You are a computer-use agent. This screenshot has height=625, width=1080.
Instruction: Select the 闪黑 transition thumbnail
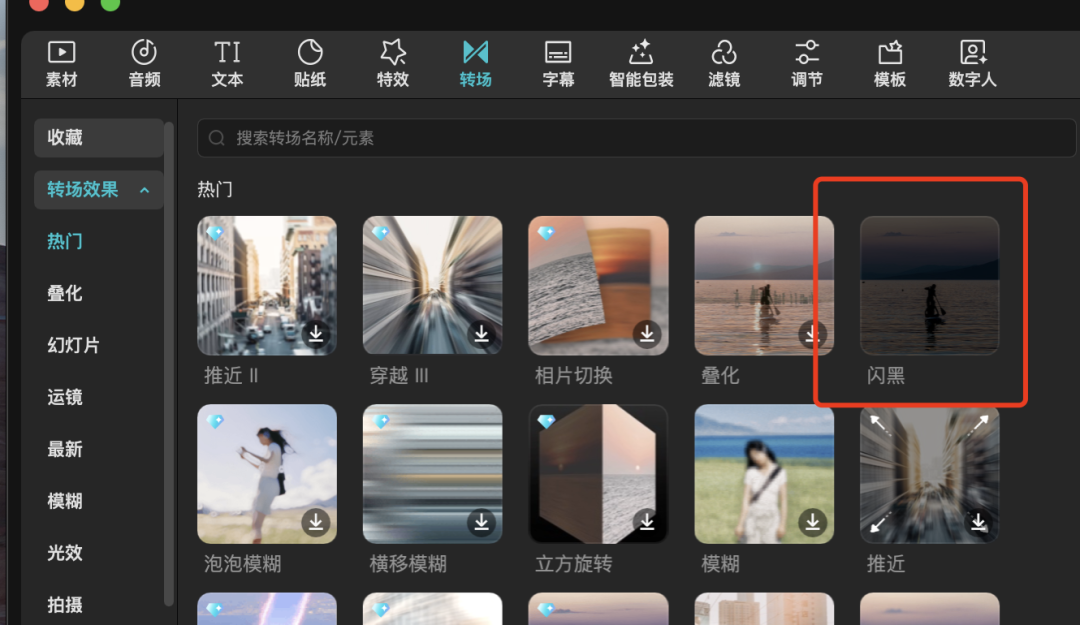click(929, 286)
